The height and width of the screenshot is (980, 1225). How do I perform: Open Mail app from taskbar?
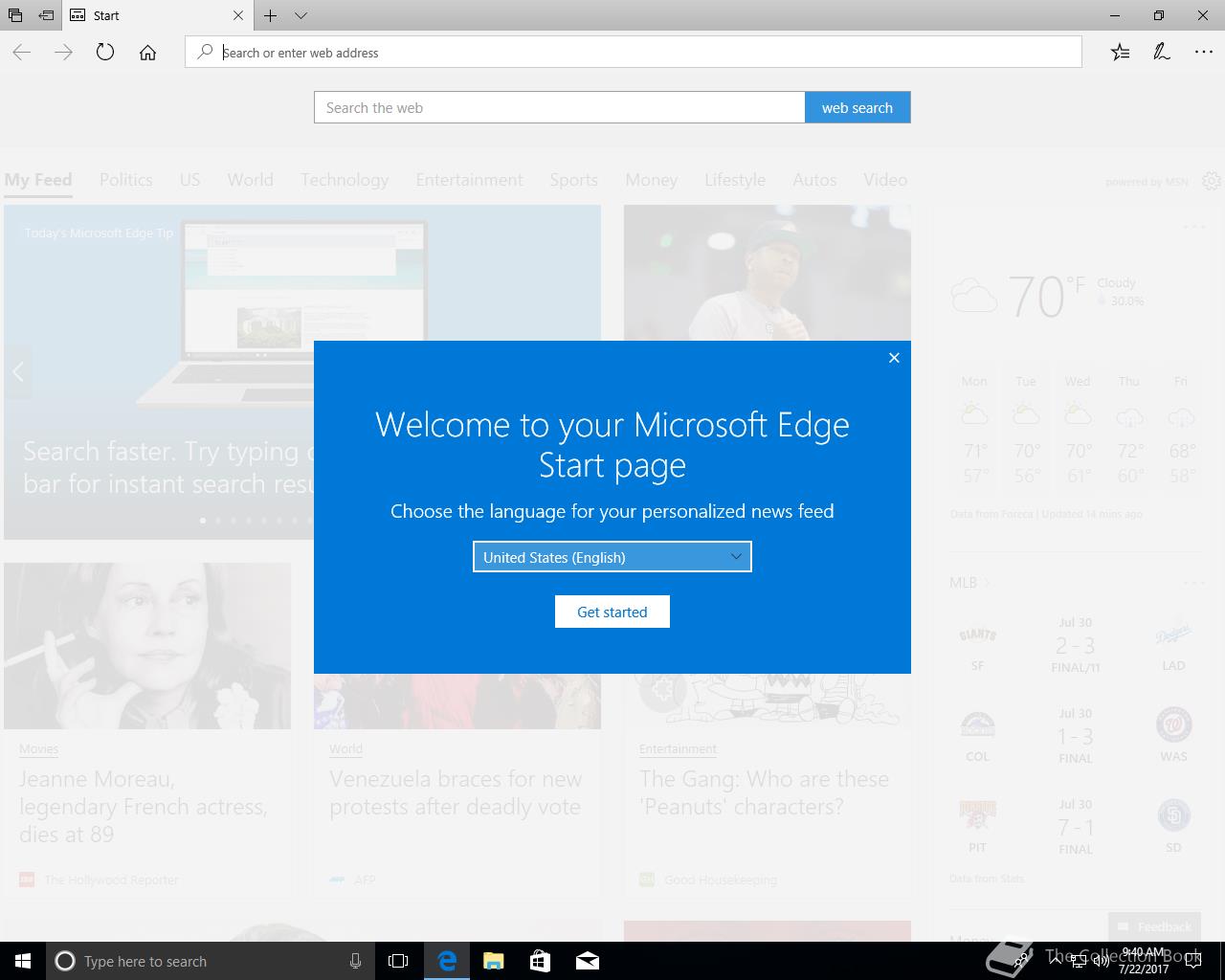588,961
